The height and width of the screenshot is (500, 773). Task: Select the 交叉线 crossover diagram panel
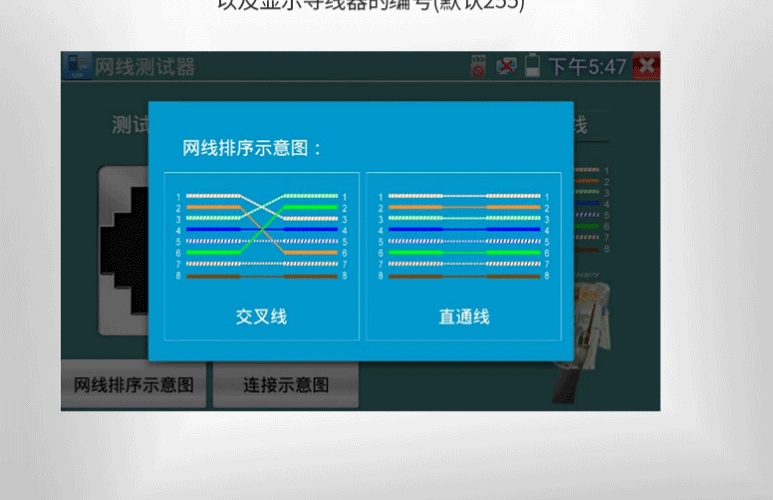pyautogui.click(x=262, y=256)
